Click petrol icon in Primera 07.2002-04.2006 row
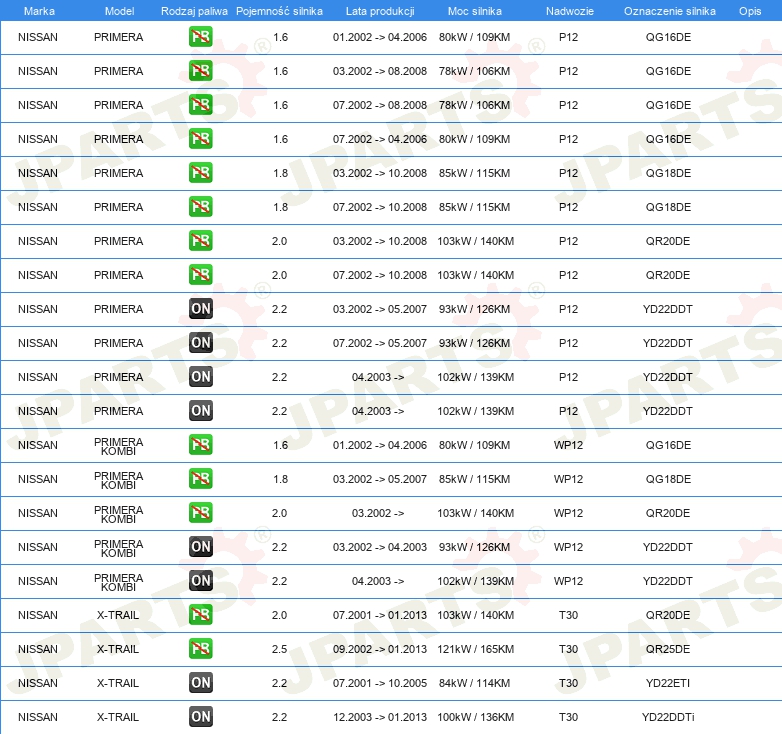The width and height of the screenshot is (782, 734). (200, 139)
